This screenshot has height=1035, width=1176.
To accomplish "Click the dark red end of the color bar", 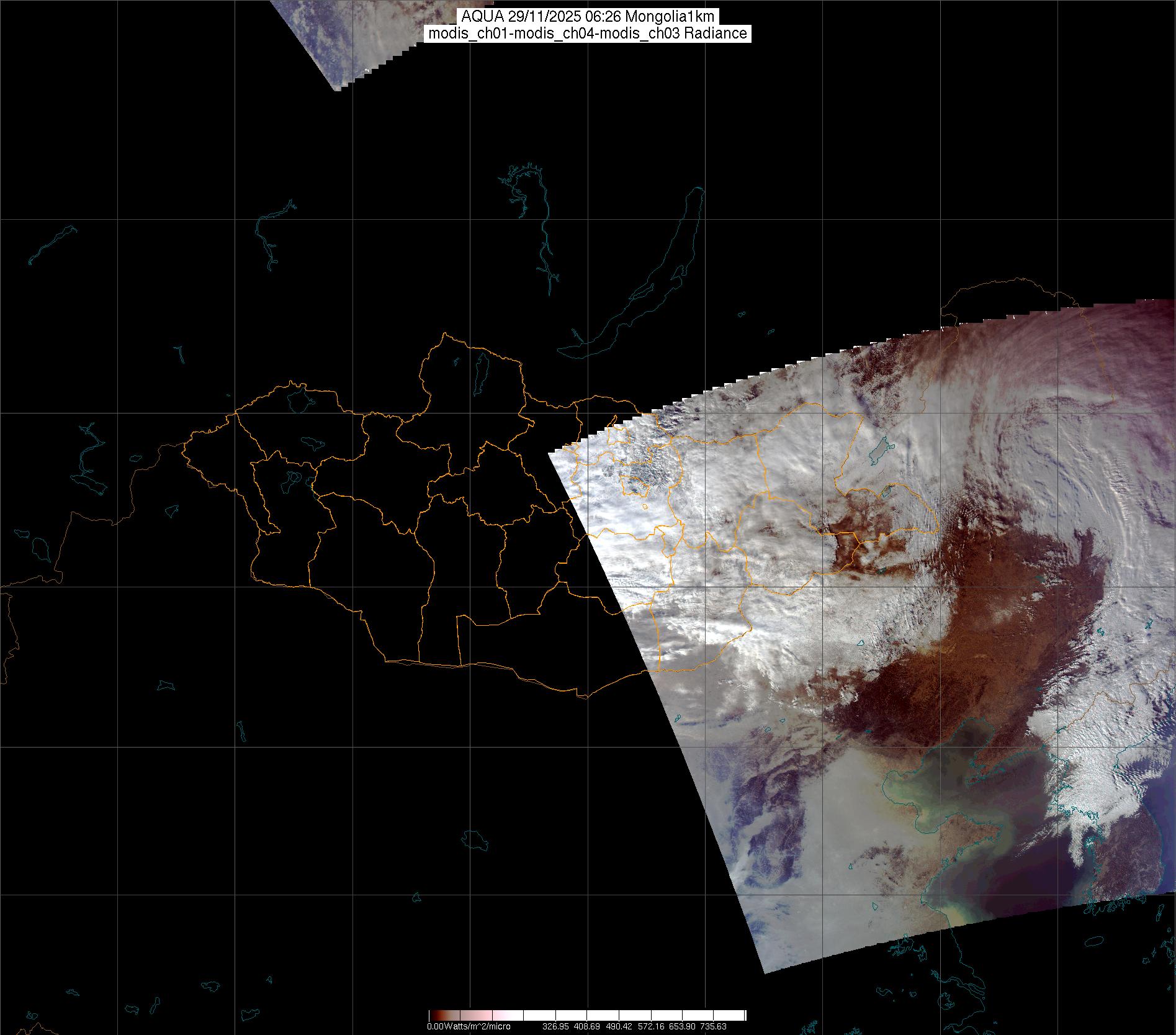I will pos(434,1016).
